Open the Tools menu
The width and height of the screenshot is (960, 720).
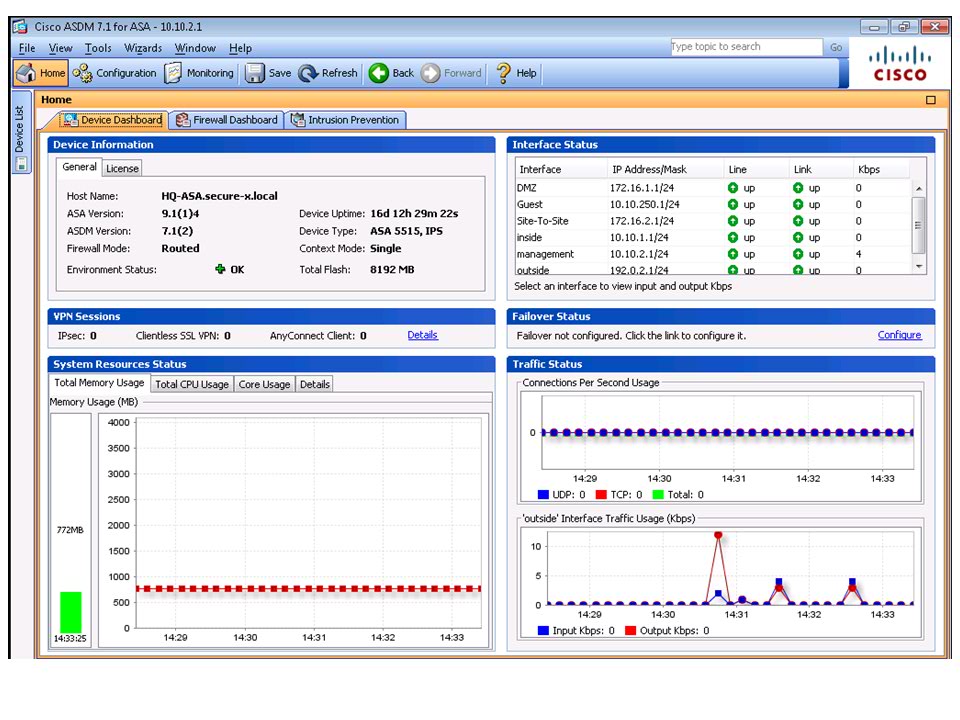pyautogui.click(x=98, y=48)
